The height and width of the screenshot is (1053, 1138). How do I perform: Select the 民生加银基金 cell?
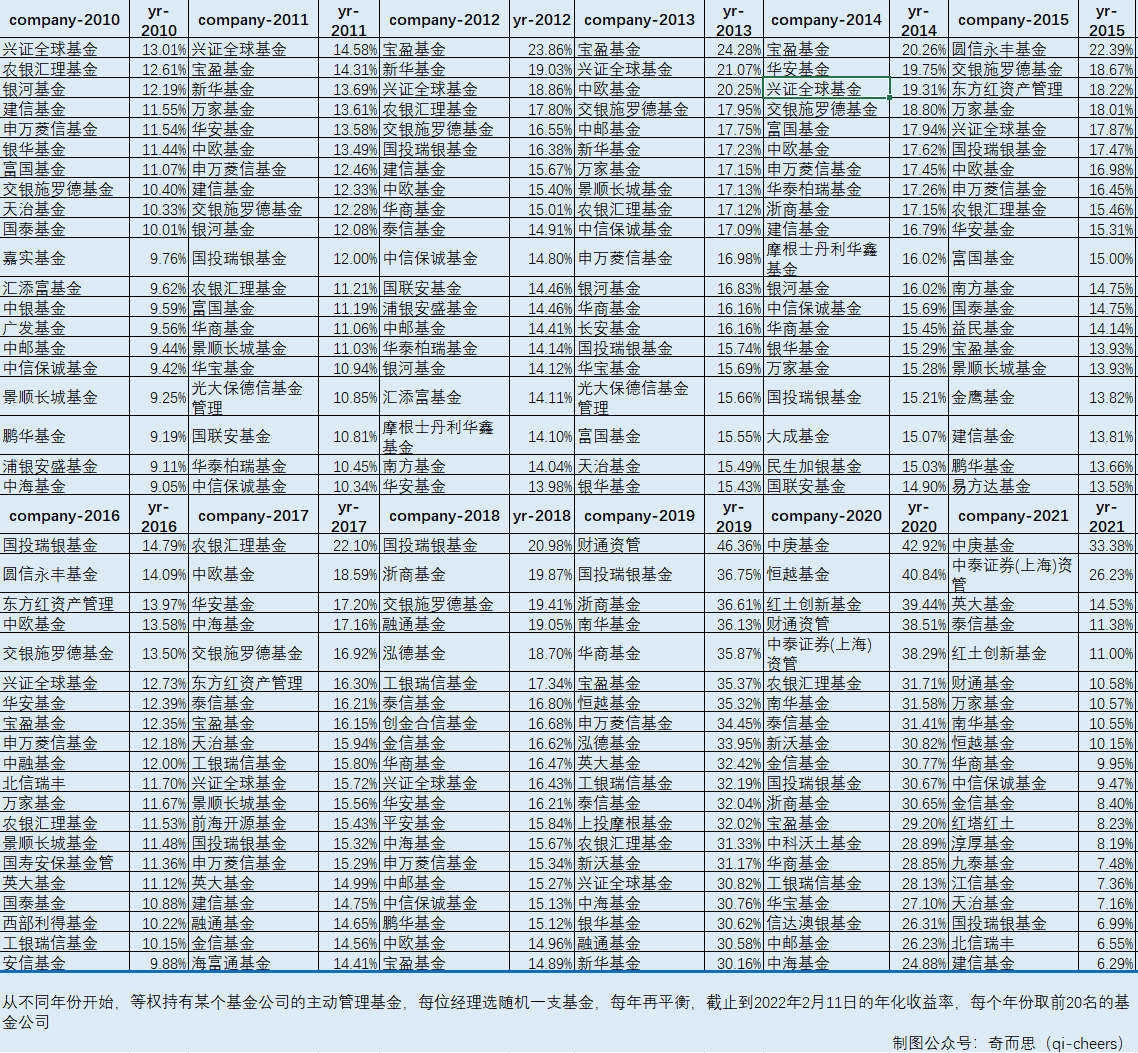[827, 466]
